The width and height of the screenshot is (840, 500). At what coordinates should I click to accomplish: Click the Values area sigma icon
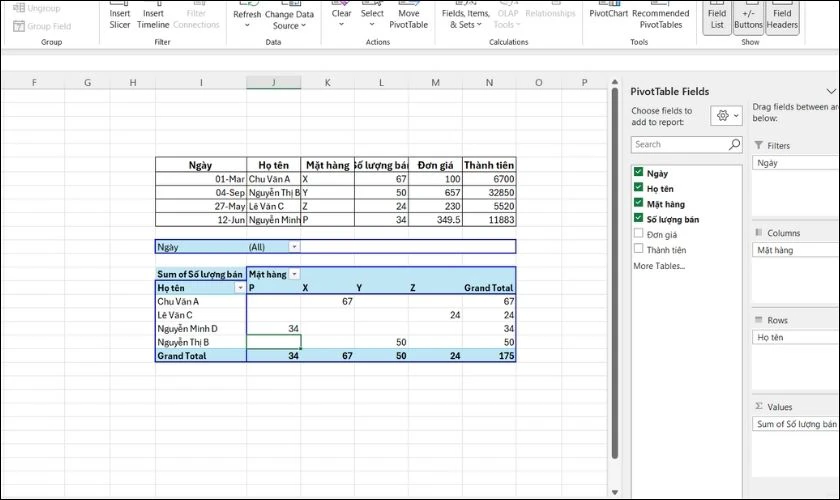(759, 406)
